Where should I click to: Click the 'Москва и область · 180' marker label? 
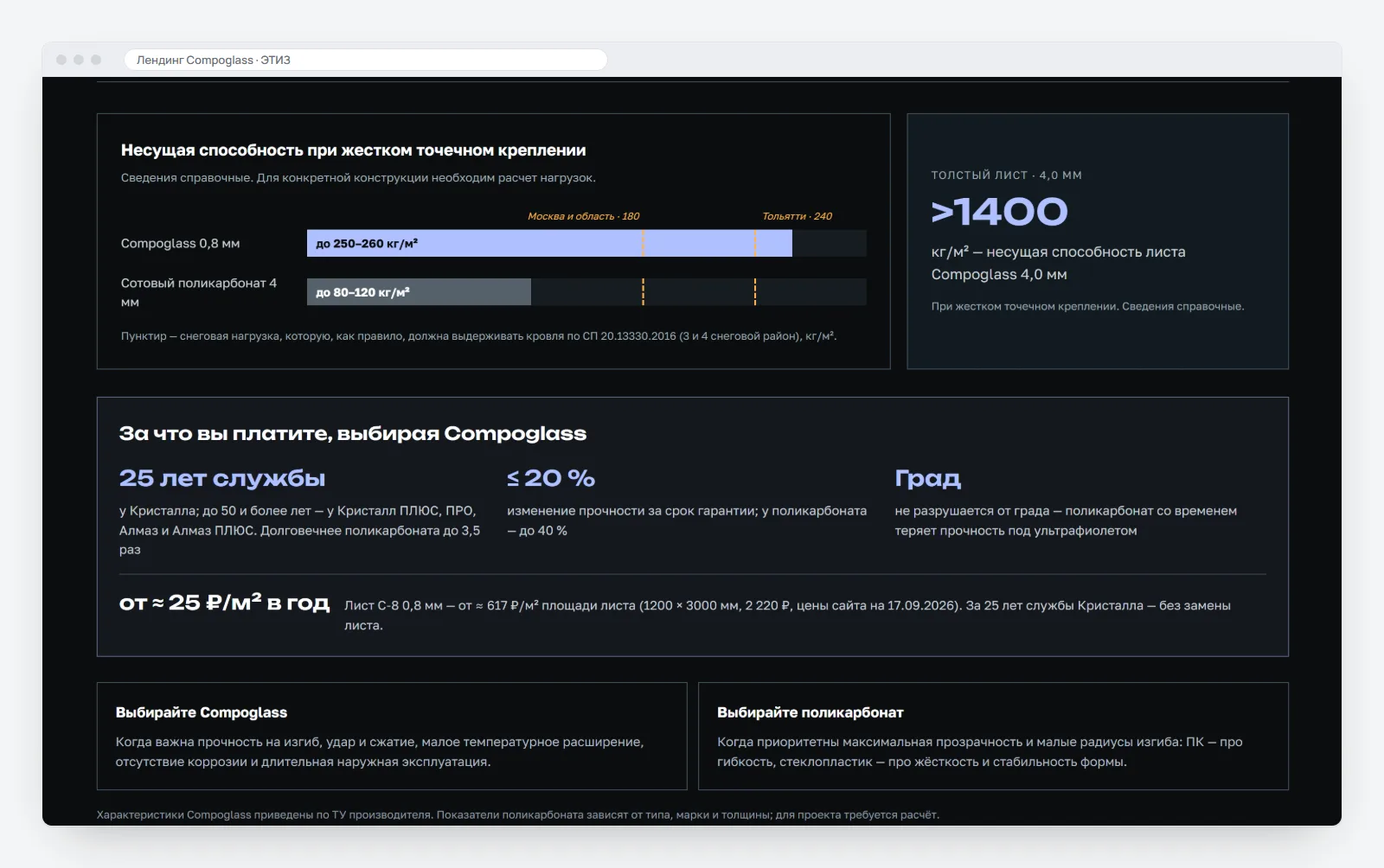coord(584,216)
